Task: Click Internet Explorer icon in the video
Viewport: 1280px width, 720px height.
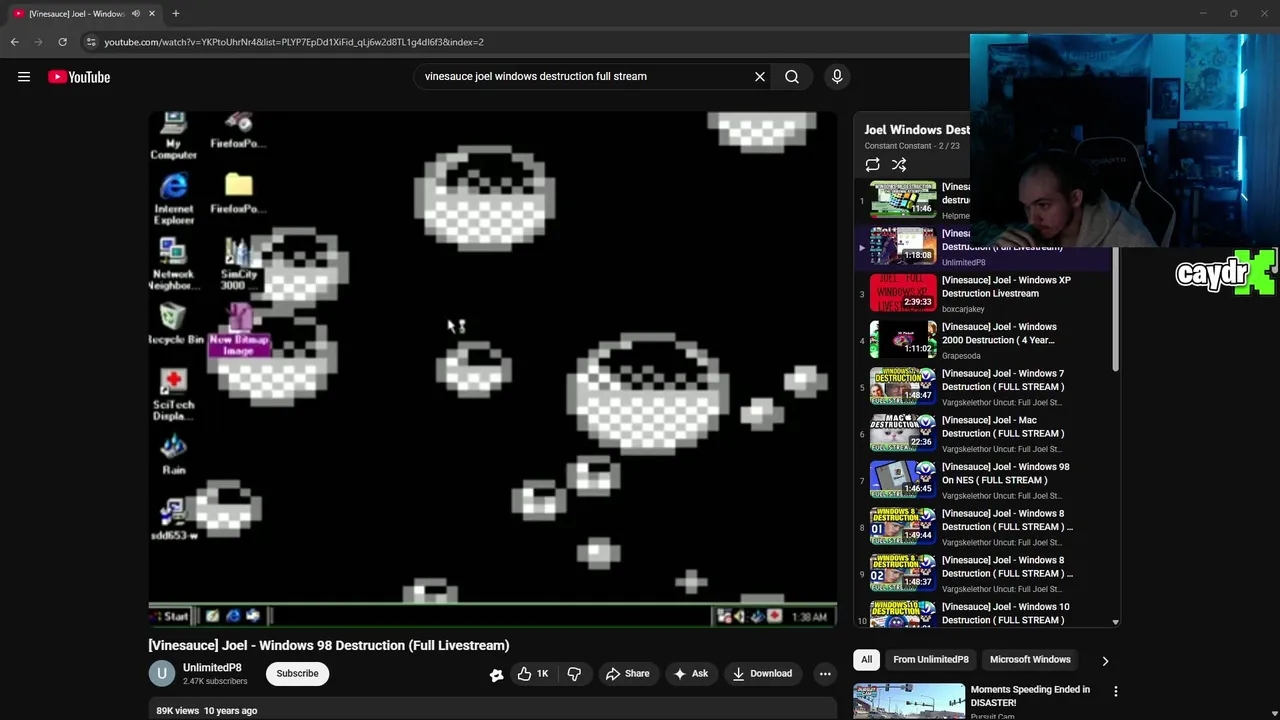Action: point(173,198)
